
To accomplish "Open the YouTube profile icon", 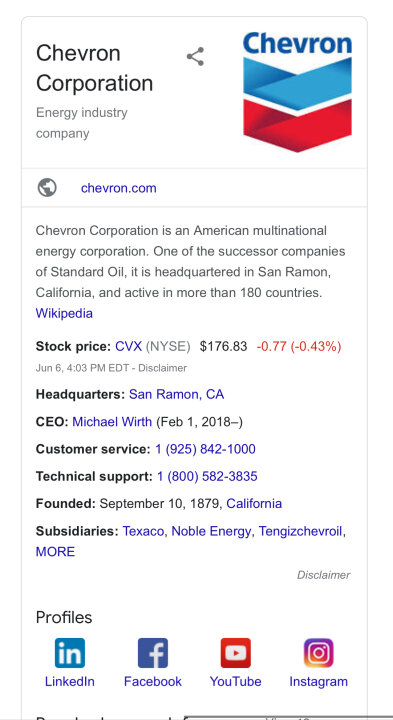I will pos(236,652).
